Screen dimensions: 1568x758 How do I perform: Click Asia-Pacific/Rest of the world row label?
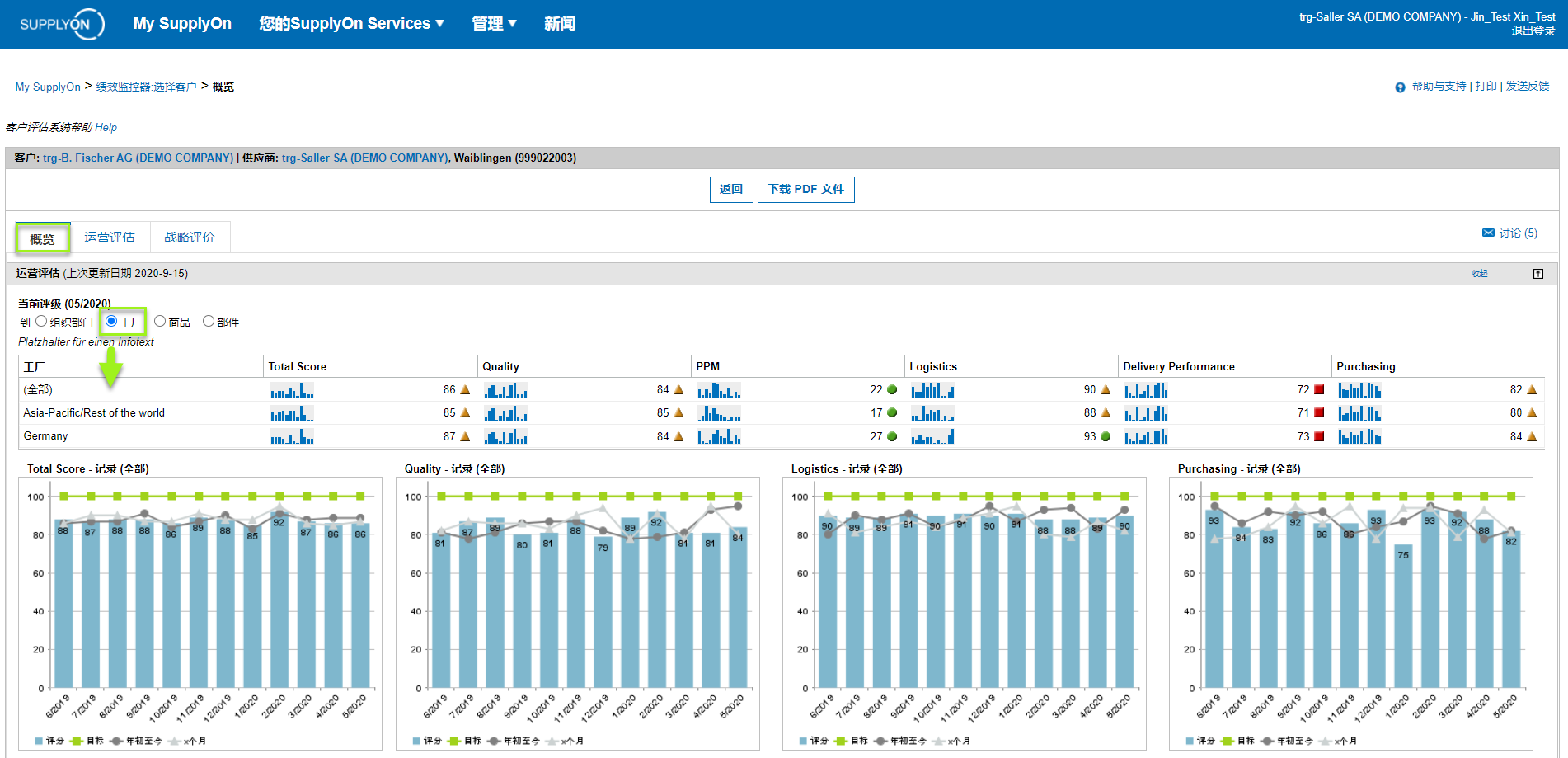(94, 413)
